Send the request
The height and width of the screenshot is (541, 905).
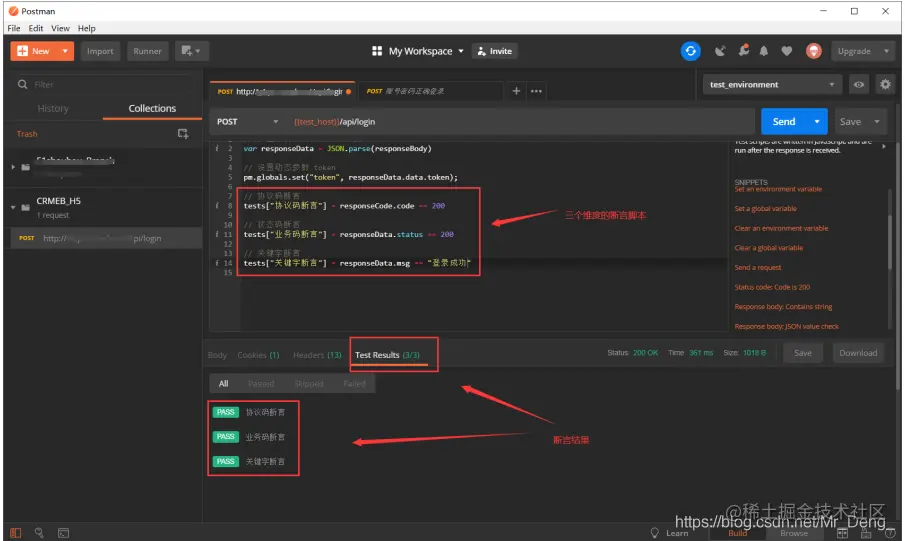(x=784, y=121)
